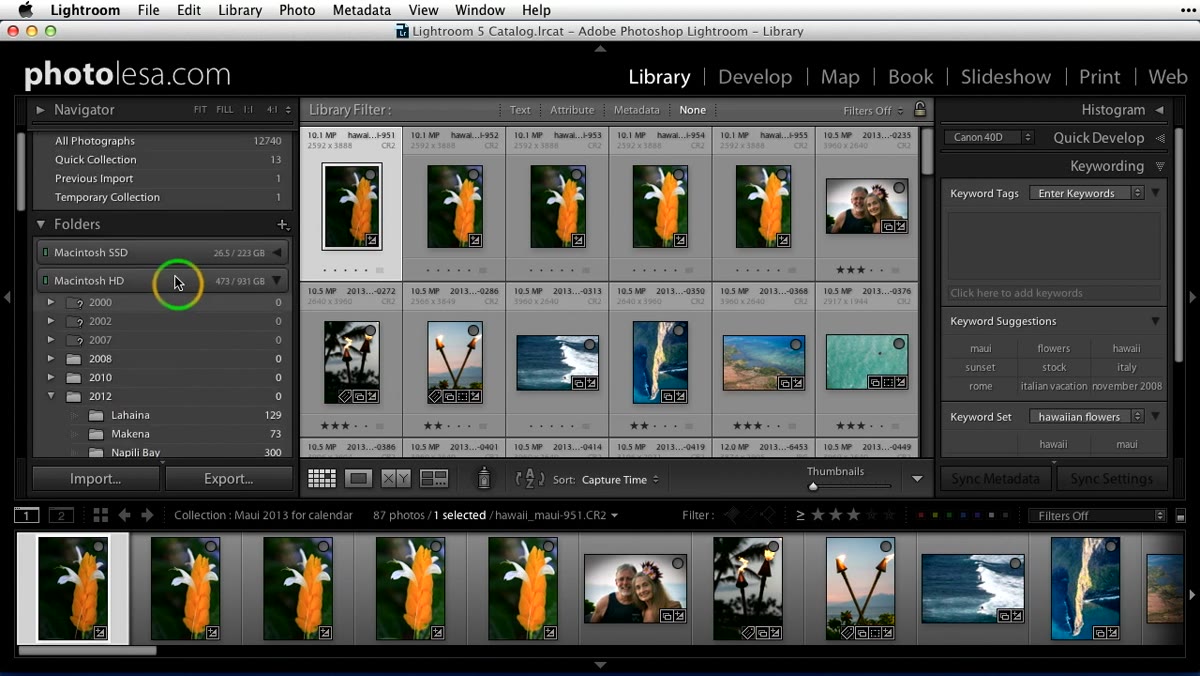Open the Enter Keywords dropdown

[1087, 193]
